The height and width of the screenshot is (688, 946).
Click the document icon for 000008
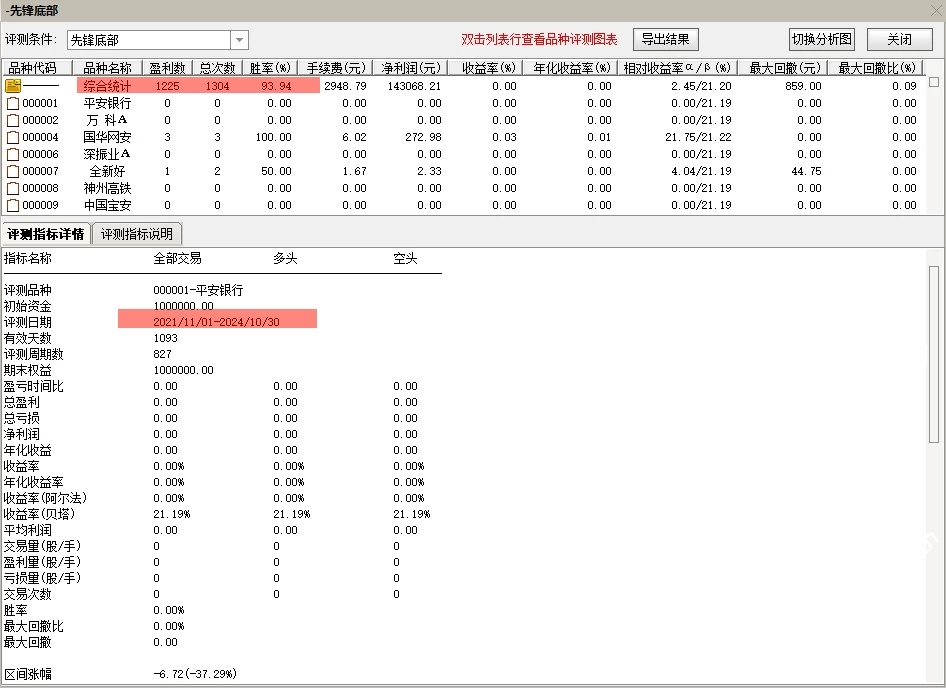click(x=13, y=188)
